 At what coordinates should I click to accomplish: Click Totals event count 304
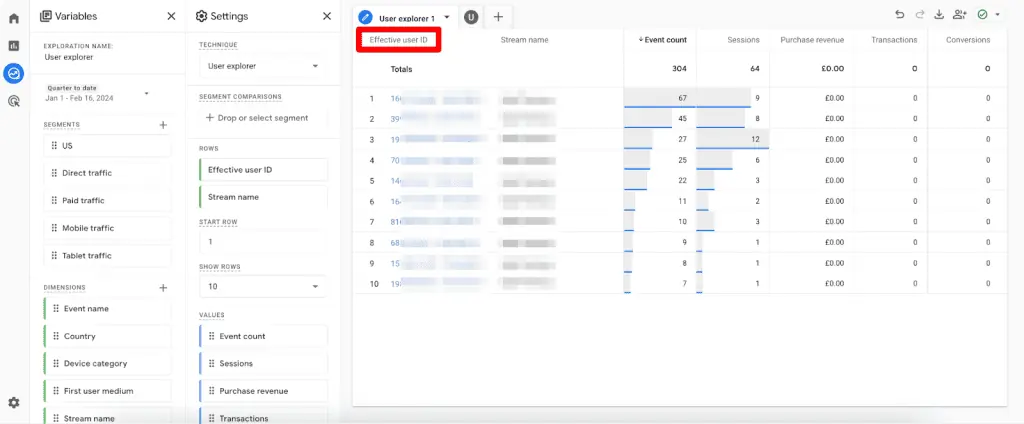pyautogui.click(x=679, y=69)
